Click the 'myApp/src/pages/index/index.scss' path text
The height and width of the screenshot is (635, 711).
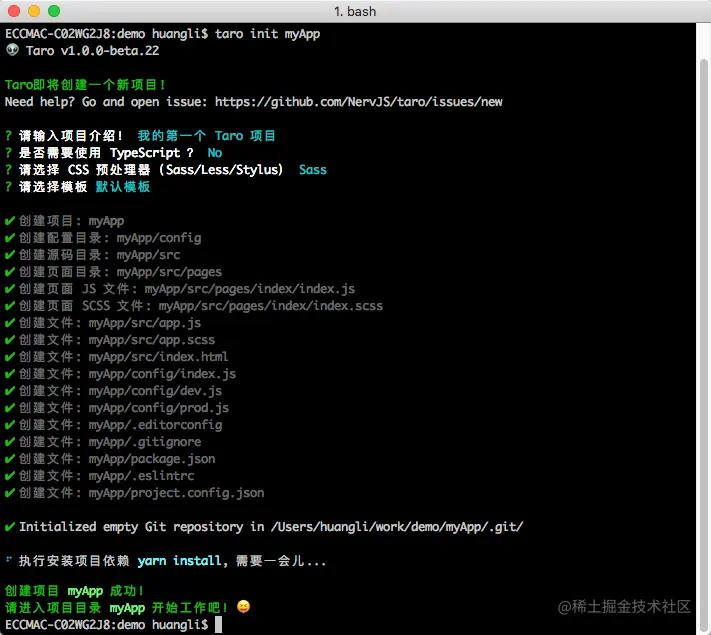click(271, 306)
